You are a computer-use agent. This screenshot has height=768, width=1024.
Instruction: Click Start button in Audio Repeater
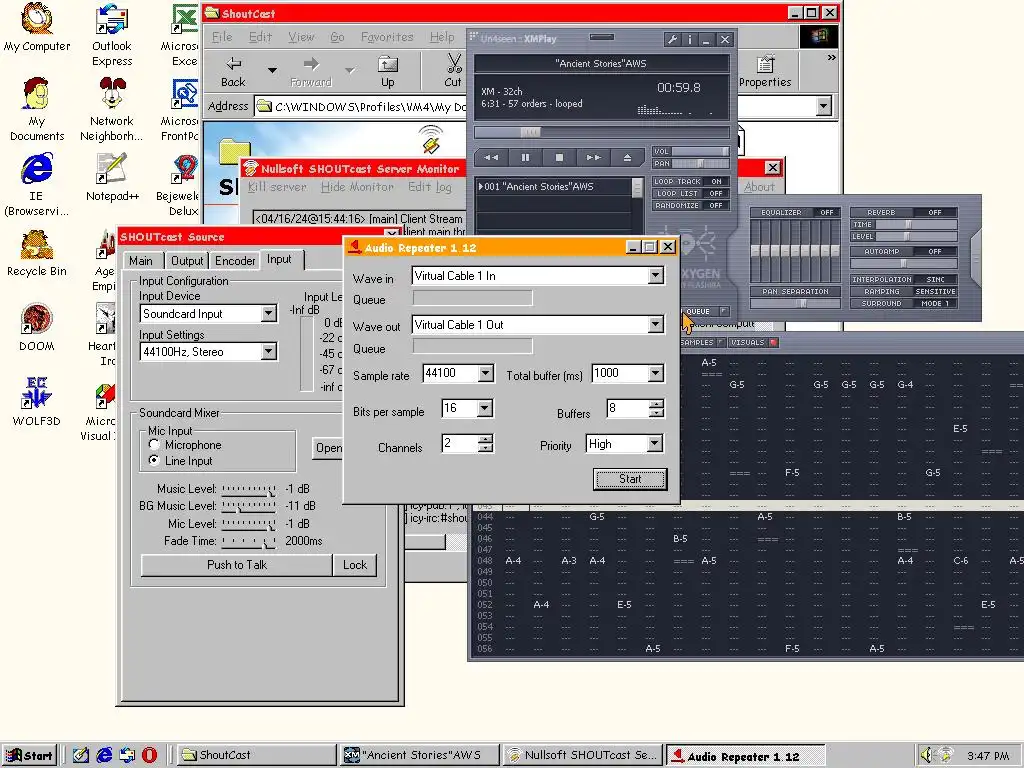click(630, 479)
